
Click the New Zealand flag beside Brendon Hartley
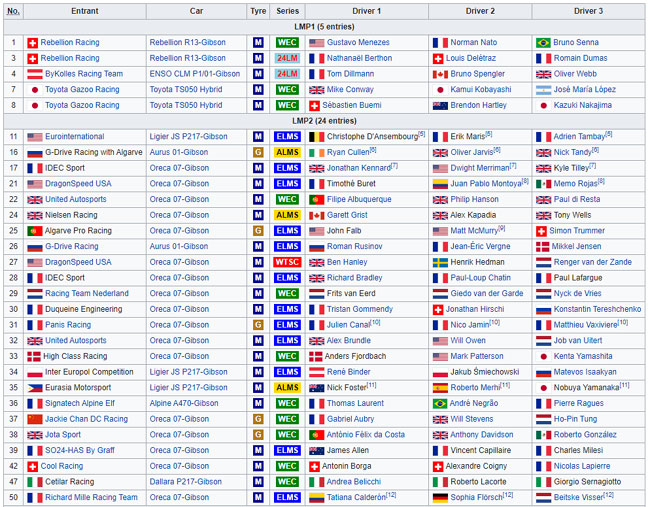(x=440, y=105)
